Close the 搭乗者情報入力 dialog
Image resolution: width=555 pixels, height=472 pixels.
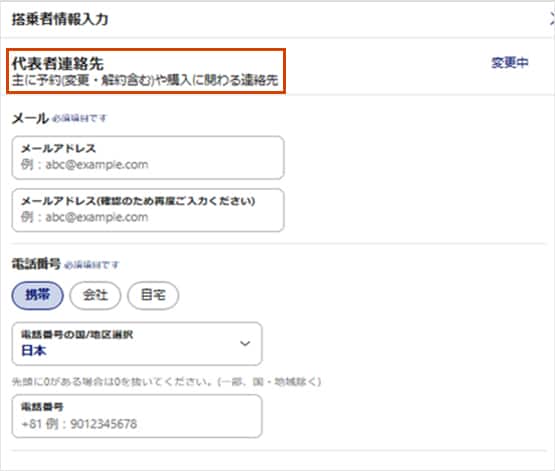pyautogui.click(x=553, y=19)
